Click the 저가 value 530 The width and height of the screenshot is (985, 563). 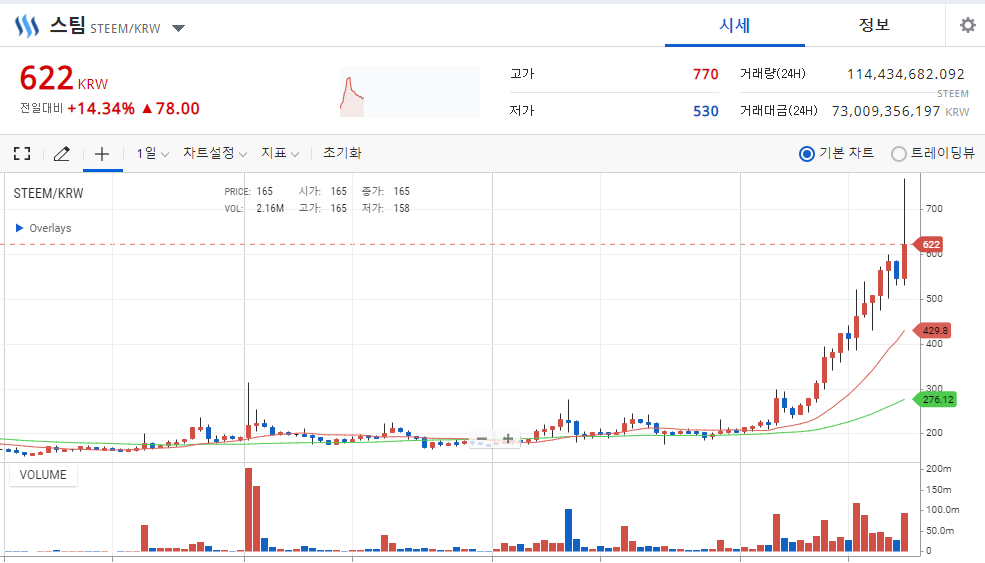705,111
